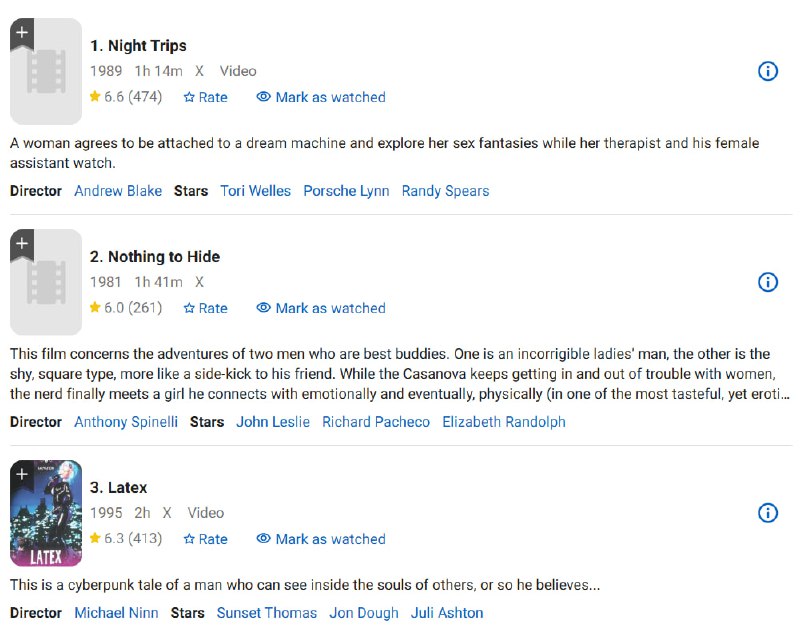Screen dimensions: 800x628
Task: Rate Nothing to Hide with star button
Action: coord(206,308)
